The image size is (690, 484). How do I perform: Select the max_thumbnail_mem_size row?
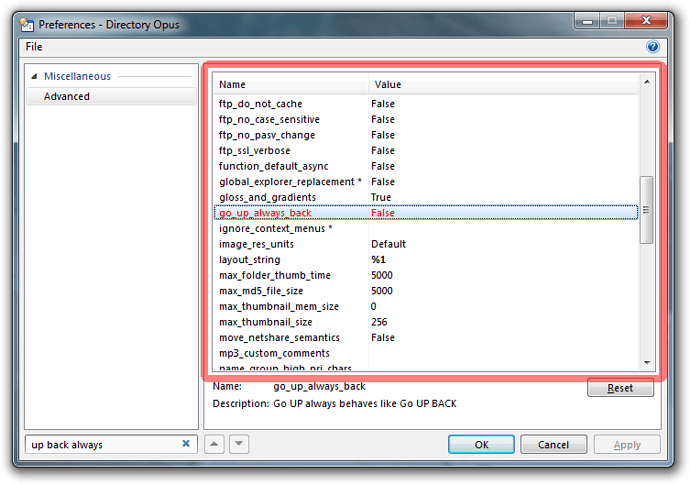coord(426,306)
